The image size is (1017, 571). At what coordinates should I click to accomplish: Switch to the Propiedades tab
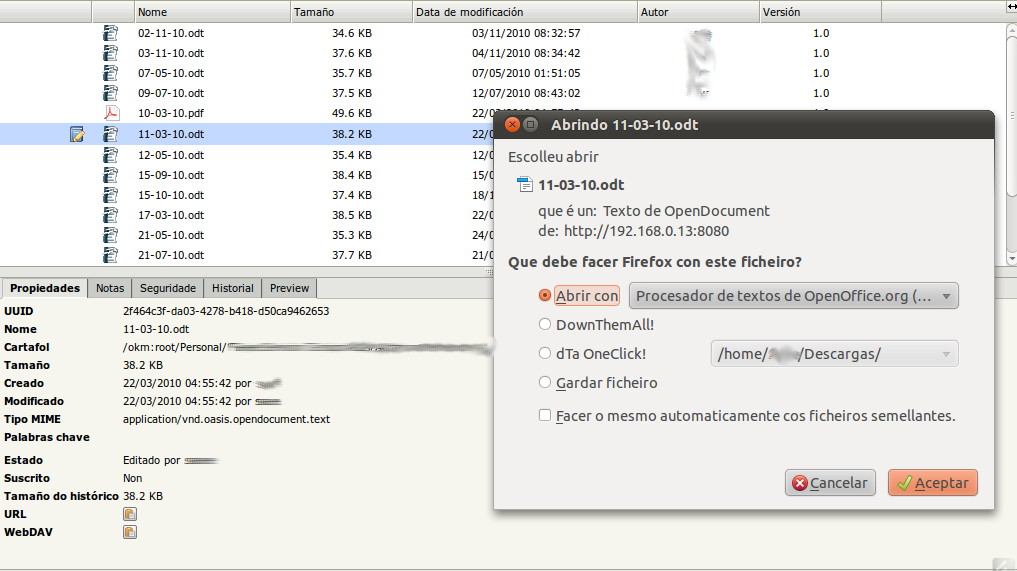tap(45, 288)
